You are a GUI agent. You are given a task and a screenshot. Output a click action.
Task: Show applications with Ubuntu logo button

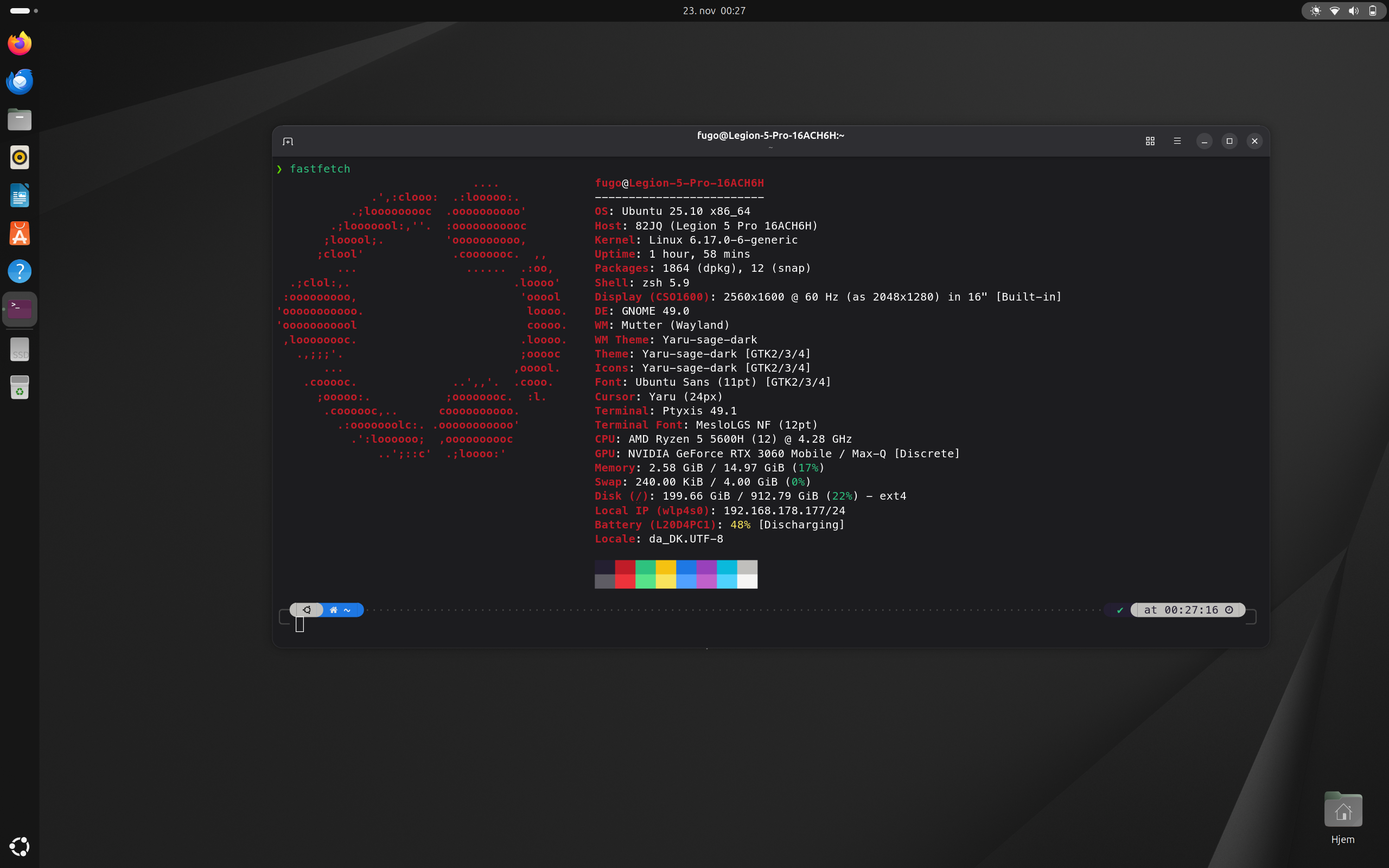click(20, 846)
